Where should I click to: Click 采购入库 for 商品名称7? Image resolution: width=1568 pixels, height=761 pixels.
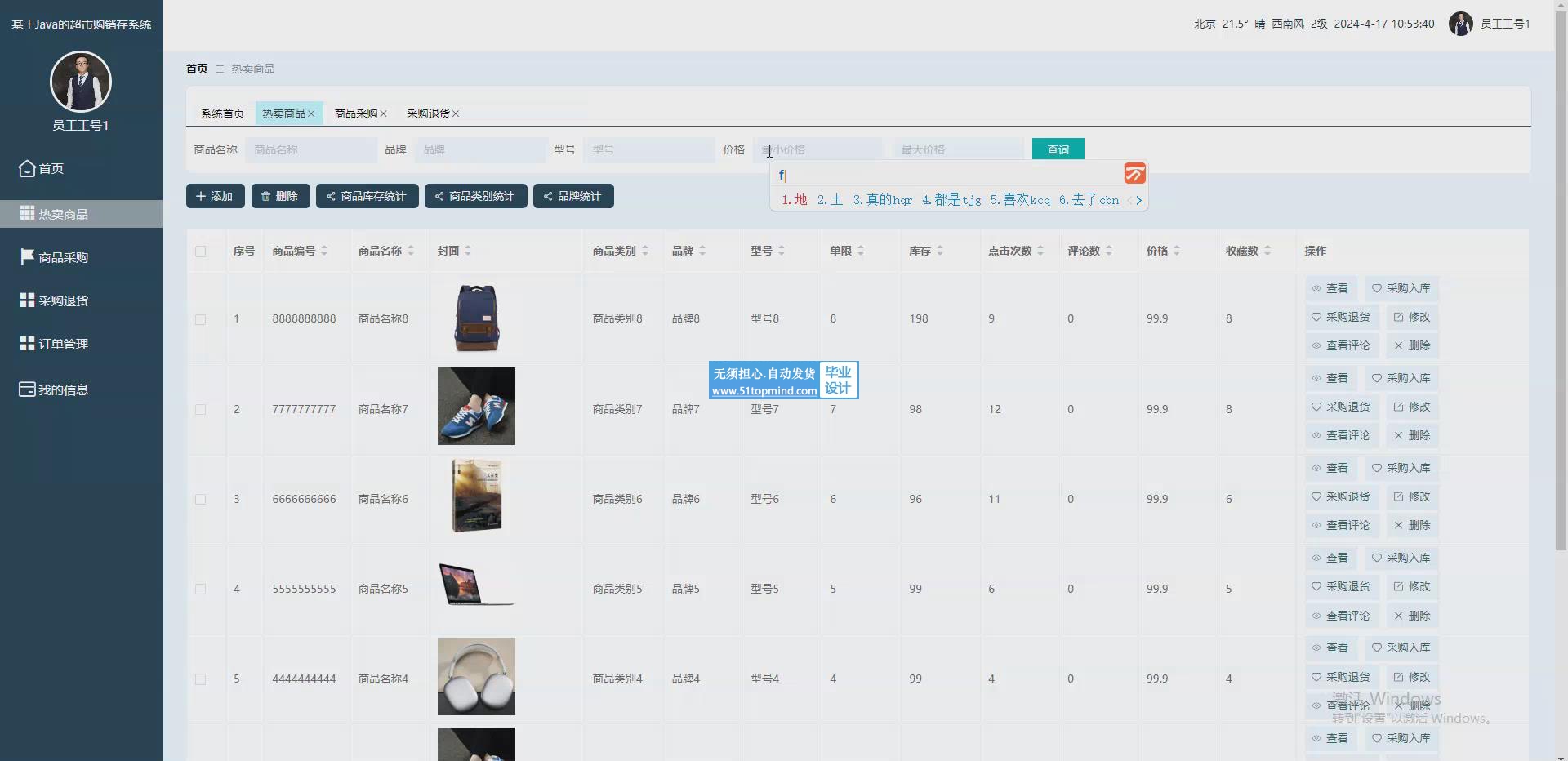pyautogui.click(x=1401, y=378)
